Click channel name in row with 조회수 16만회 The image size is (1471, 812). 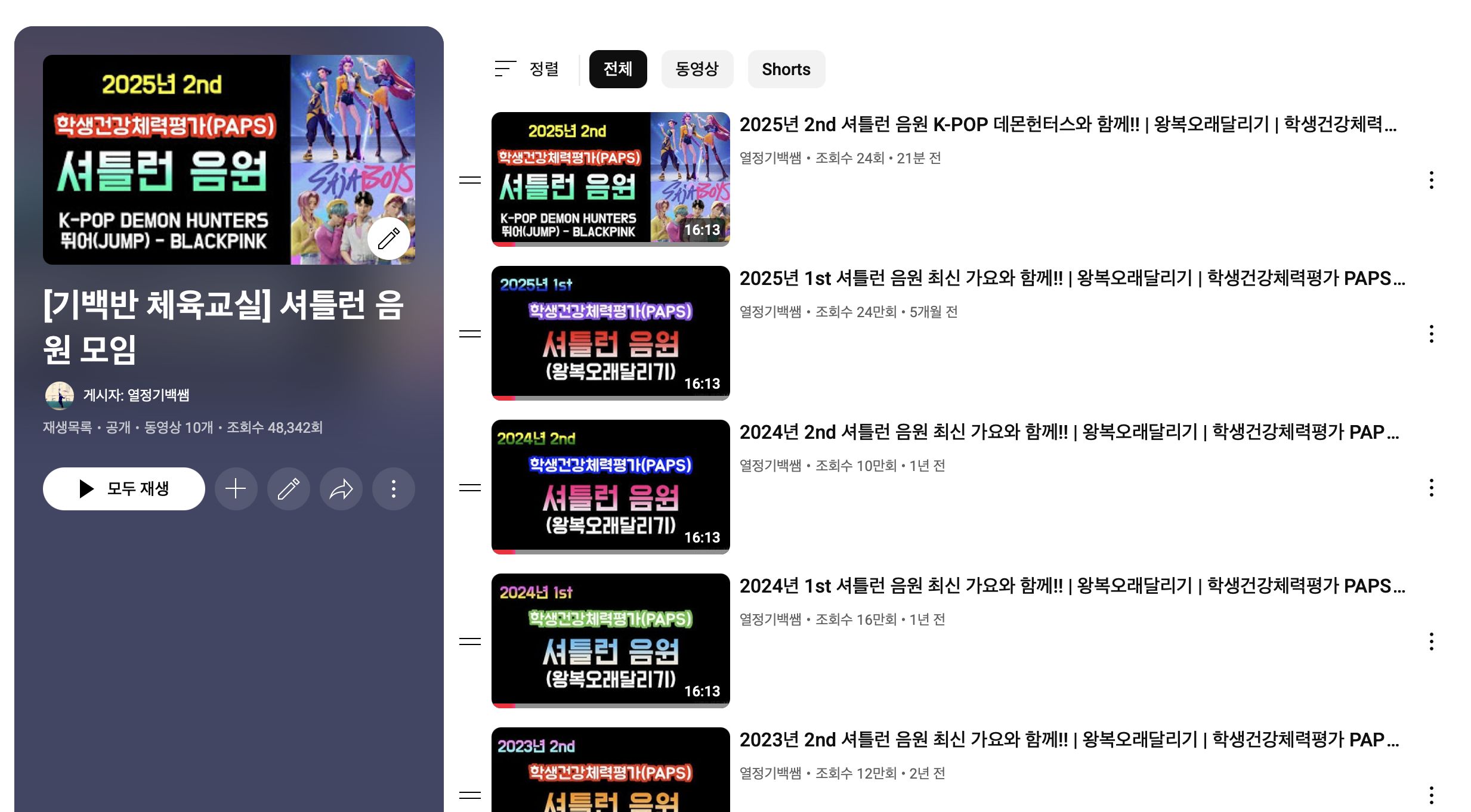click(770, 619)
